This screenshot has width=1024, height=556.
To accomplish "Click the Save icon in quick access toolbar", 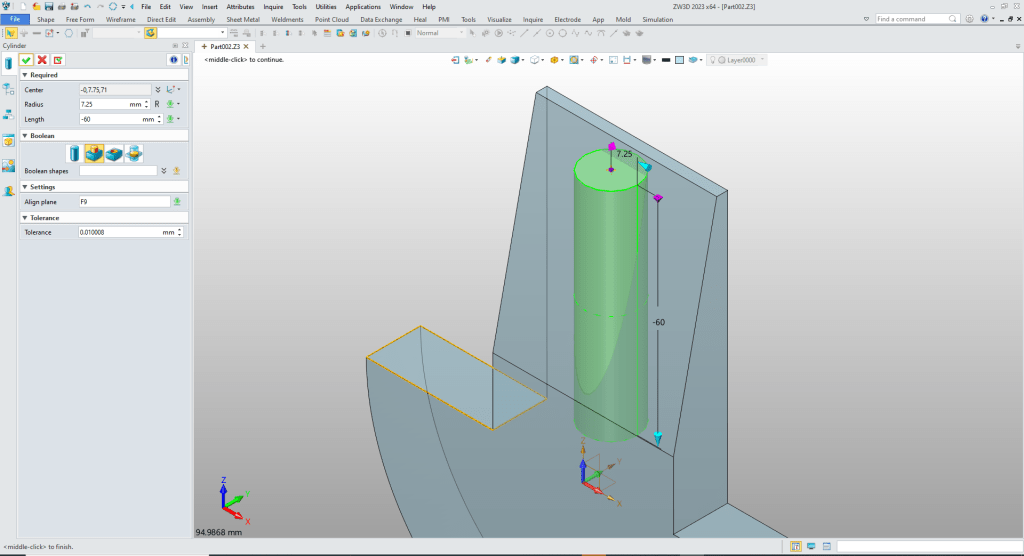I will point(49,7).
